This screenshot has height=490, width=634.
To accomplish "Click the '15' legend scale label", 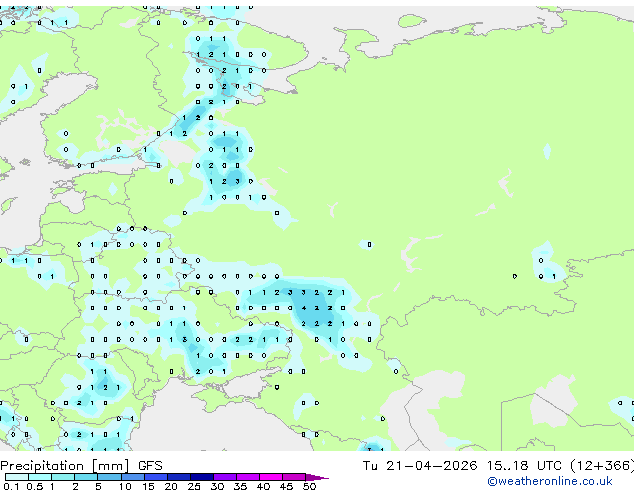I will [148, 486].
